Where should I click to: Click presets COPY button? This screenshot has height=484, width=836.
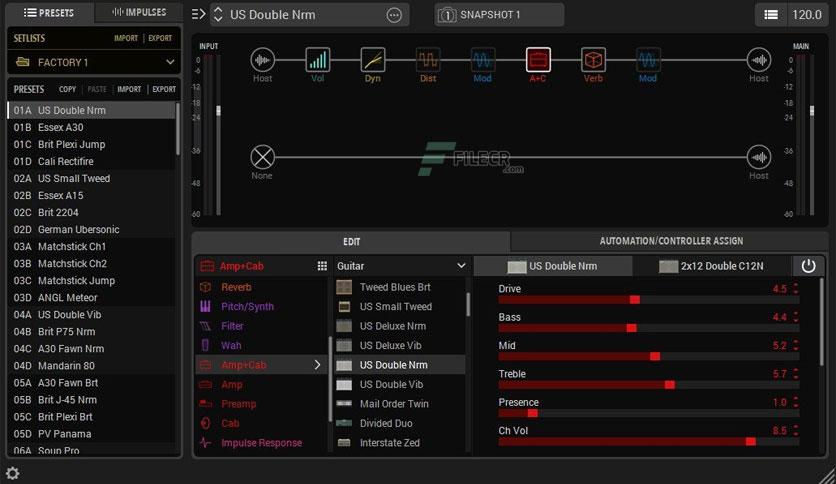[x=67, y=89]
